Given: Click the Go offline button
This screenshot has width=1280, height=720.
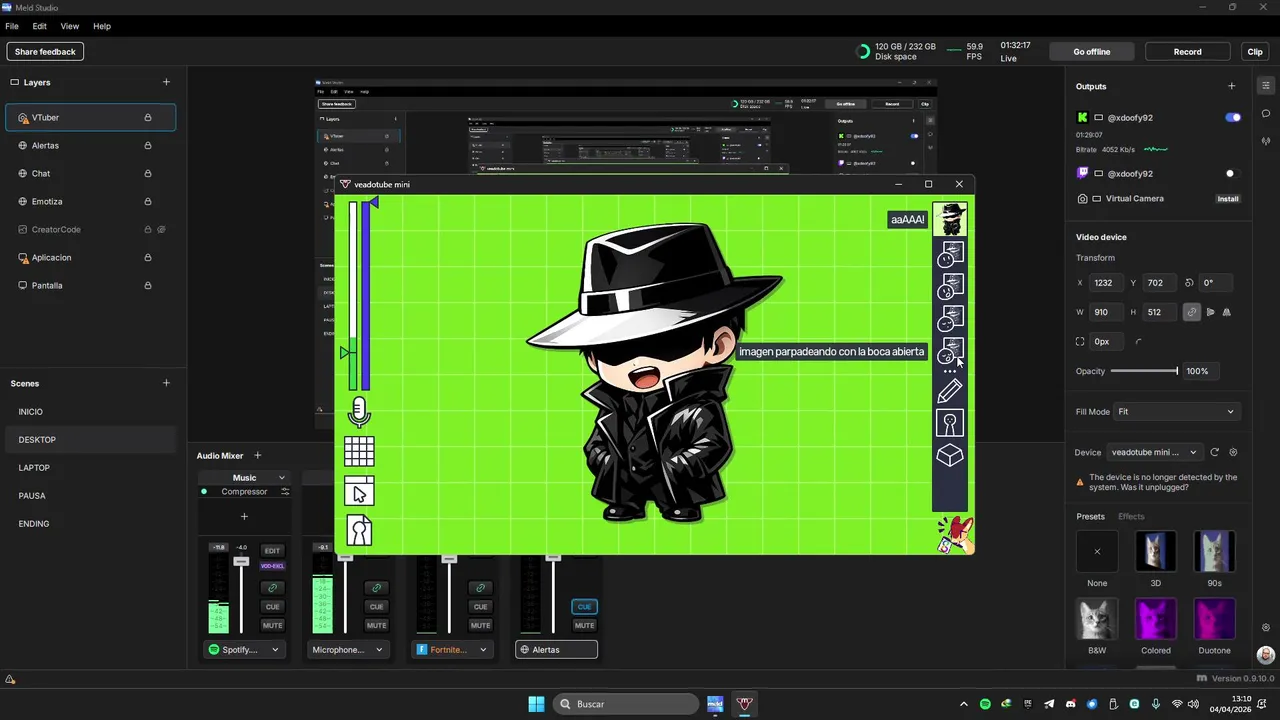Looking at the screenshot, I should 1092,52.
